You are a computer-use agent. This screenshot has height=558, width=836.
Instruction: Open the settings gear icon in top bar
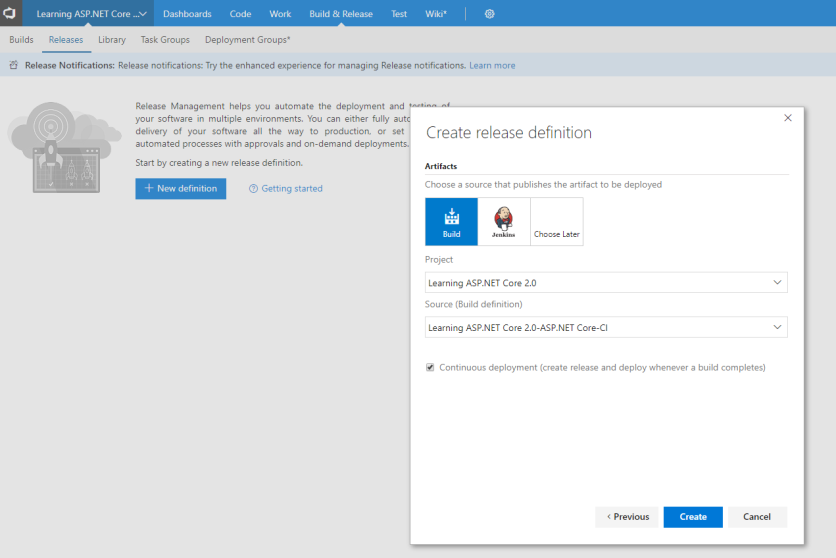[489, 14]
